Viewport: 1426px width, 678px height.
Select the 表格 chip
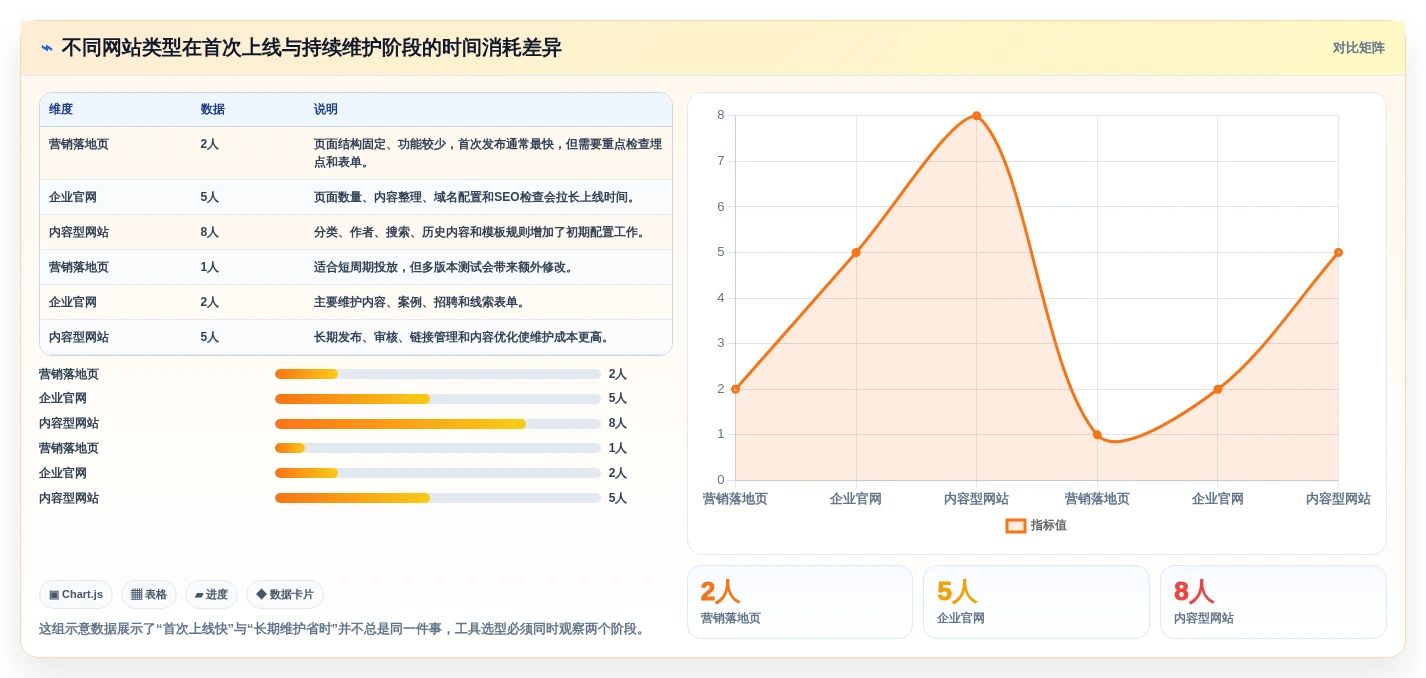click(149, 594)
